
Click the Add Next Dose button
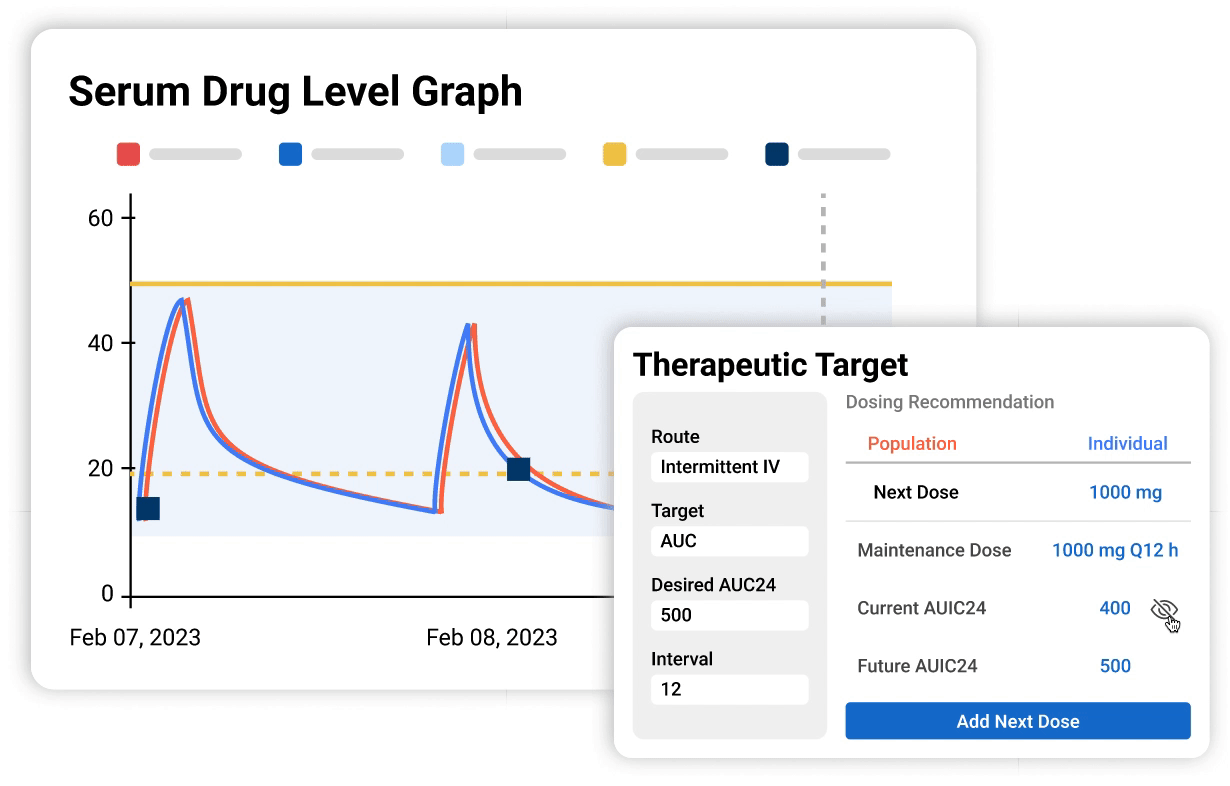(x=1018, y=721)
